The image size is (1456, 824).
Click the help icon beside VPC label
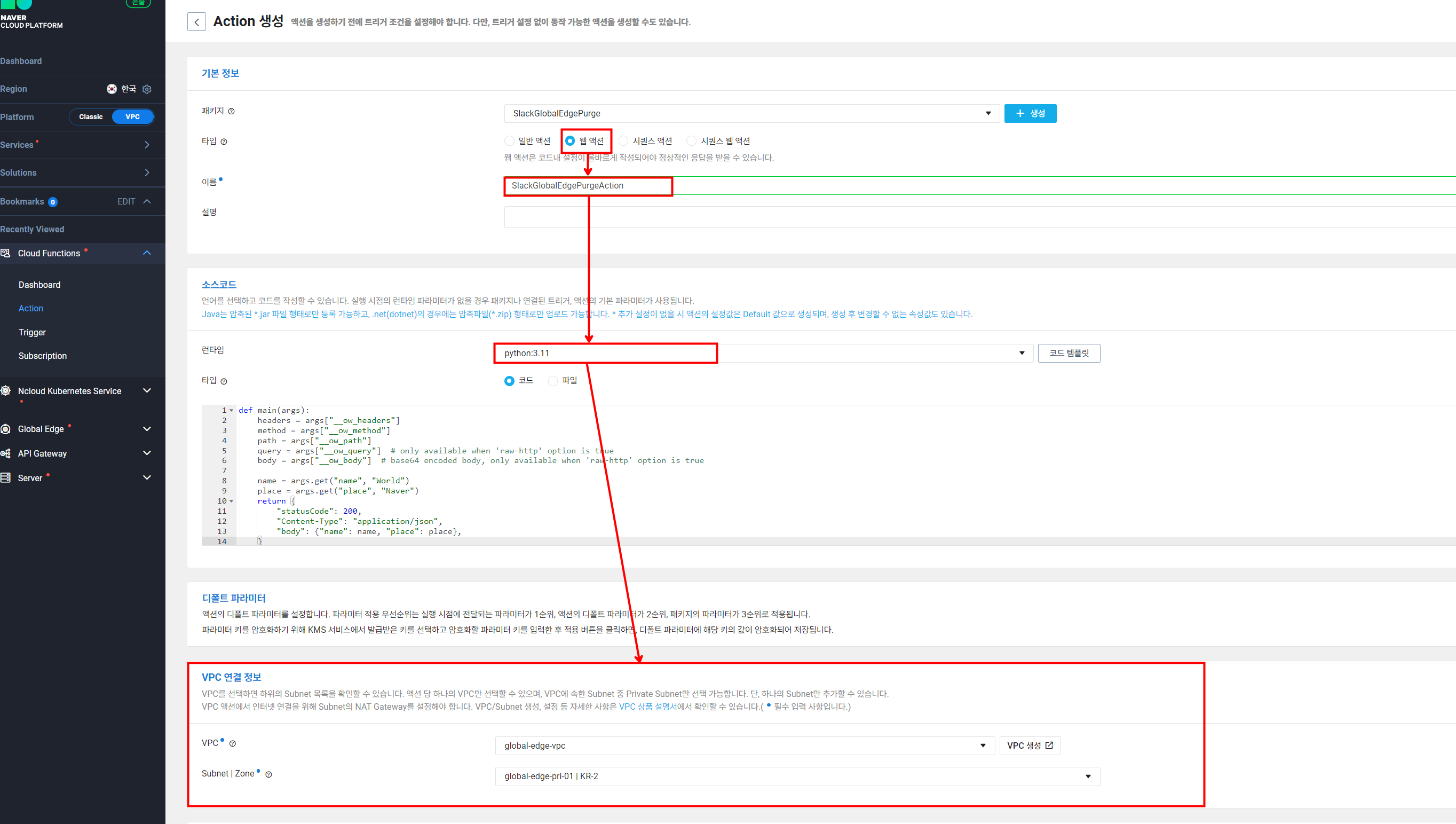(232, 744)
